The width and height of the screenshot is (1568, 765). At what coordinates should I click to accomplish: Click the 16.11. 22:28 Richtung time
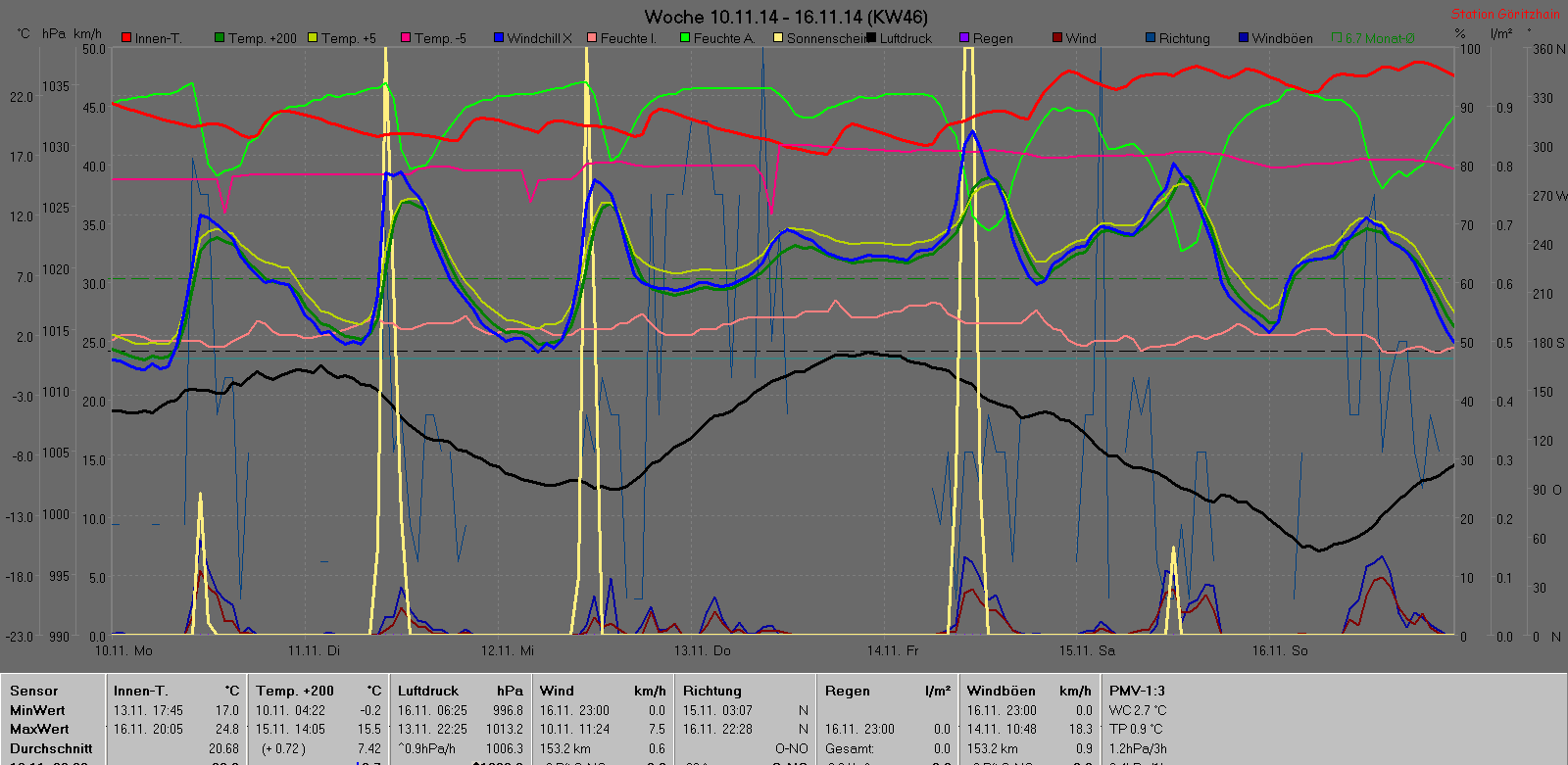717,729
